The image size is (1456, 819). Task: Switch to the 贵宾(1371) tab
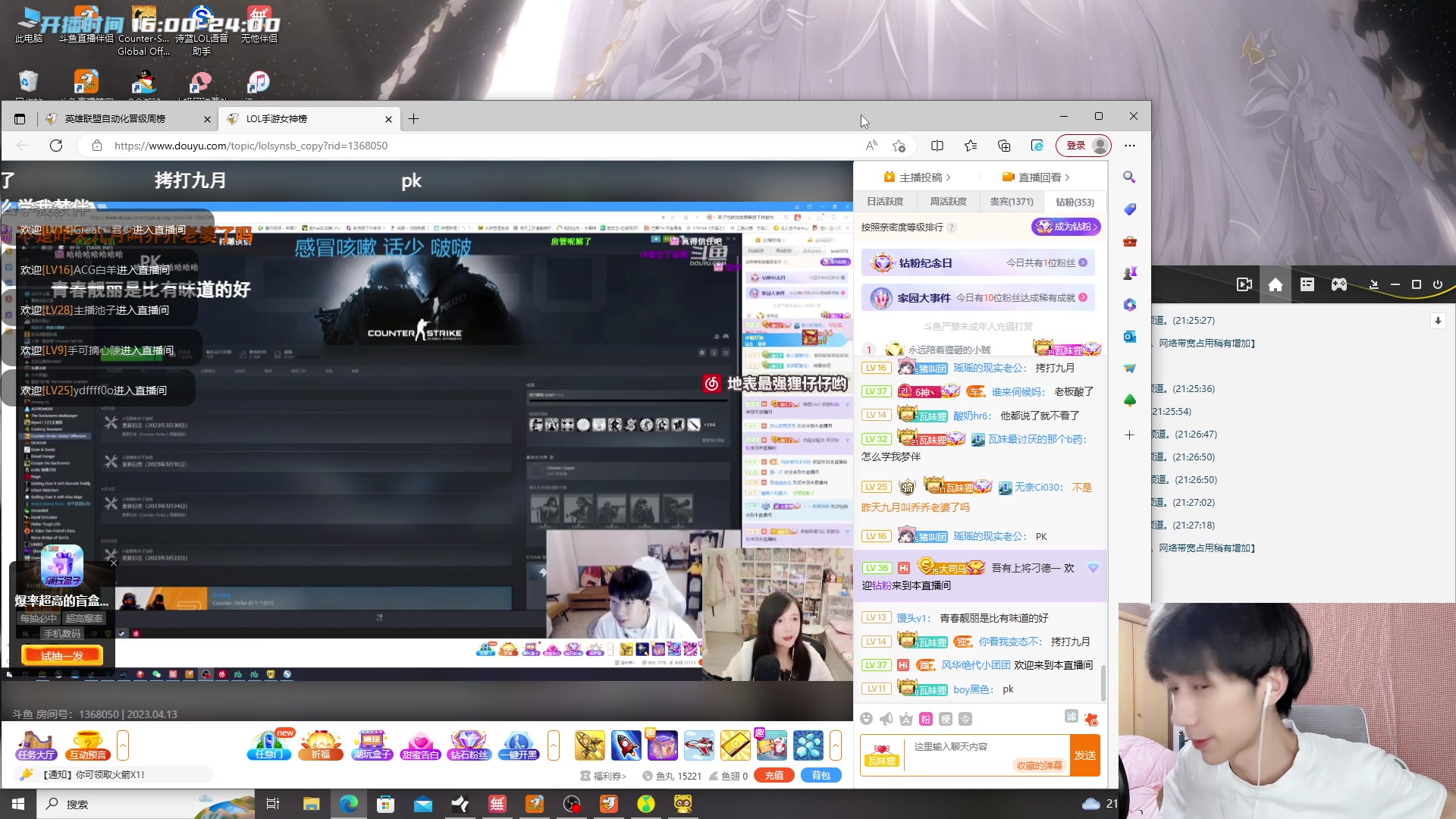click(1012, 202)
